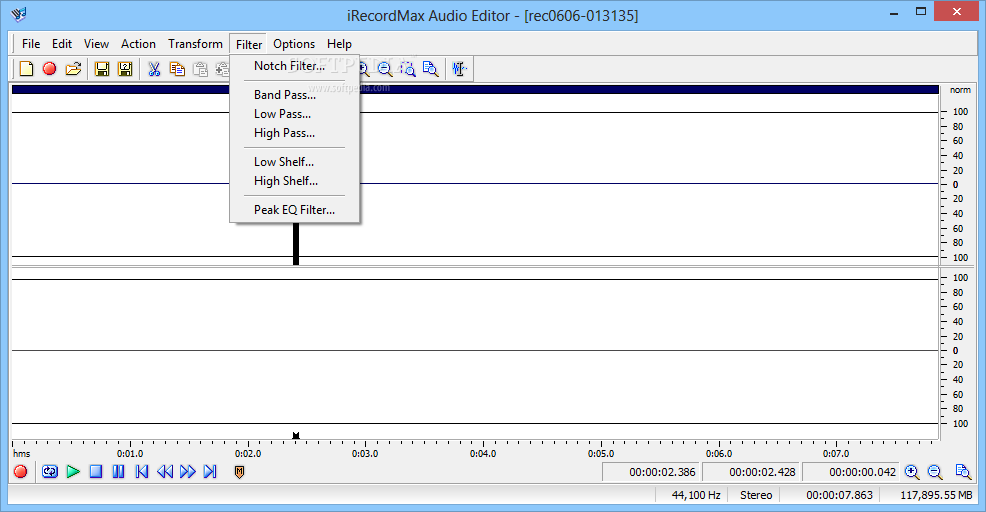Open the Transform menu
The height and width of the screenshot is (512, 986).
point(195,43)
